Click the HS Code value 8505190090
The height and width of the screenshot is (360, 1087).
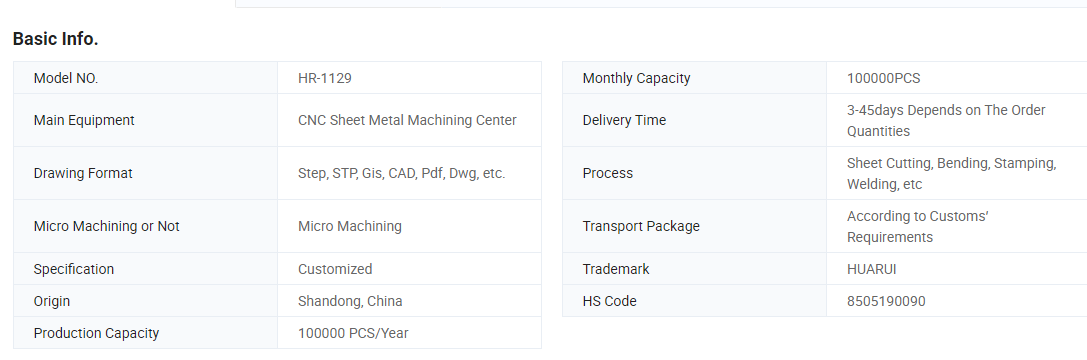[x=886, y=301]
